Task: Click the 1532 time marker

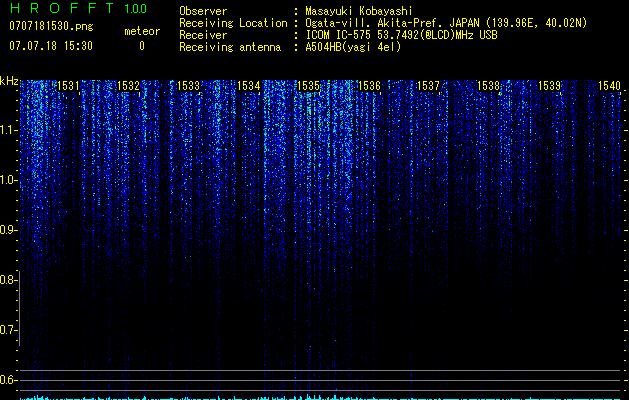Action: tap(128, 86)
